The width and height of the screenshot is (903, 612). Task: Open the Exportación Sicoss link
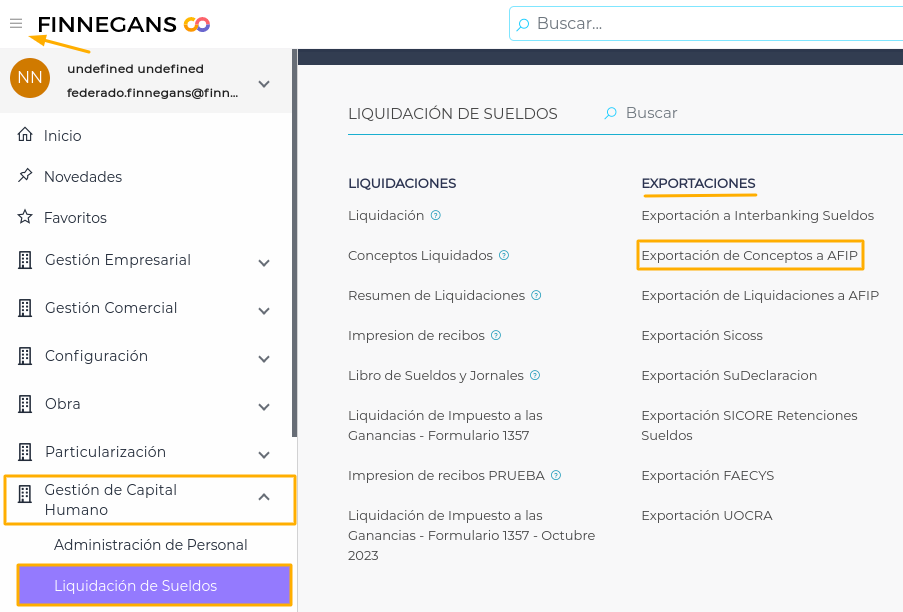[x=702, y=335]
